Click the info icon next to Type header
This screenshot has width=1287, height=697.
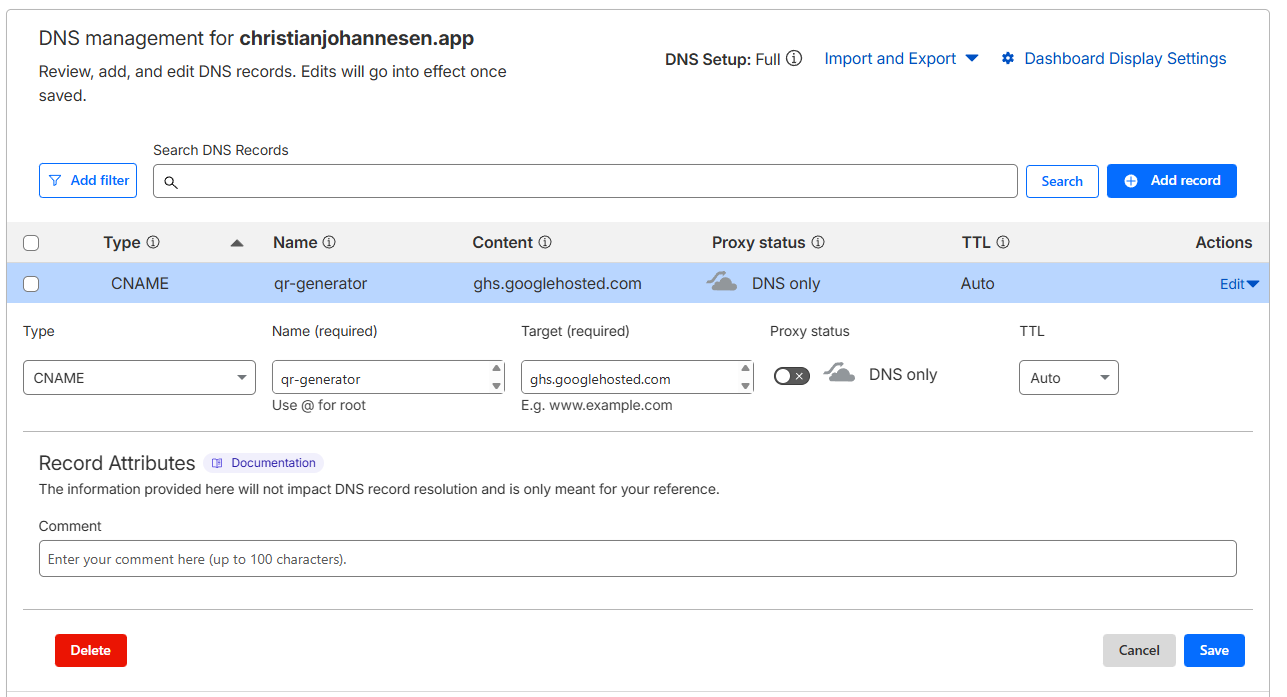(153, 243)
